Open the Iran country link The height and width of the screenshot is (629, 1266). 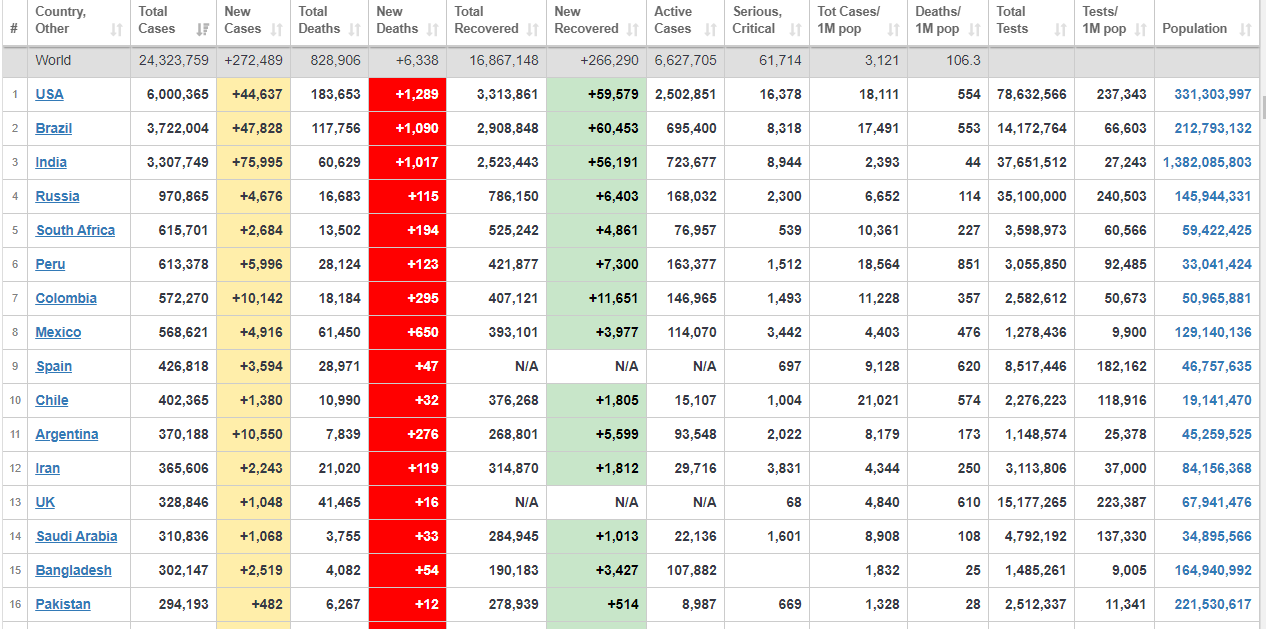(x=48, y=468)
